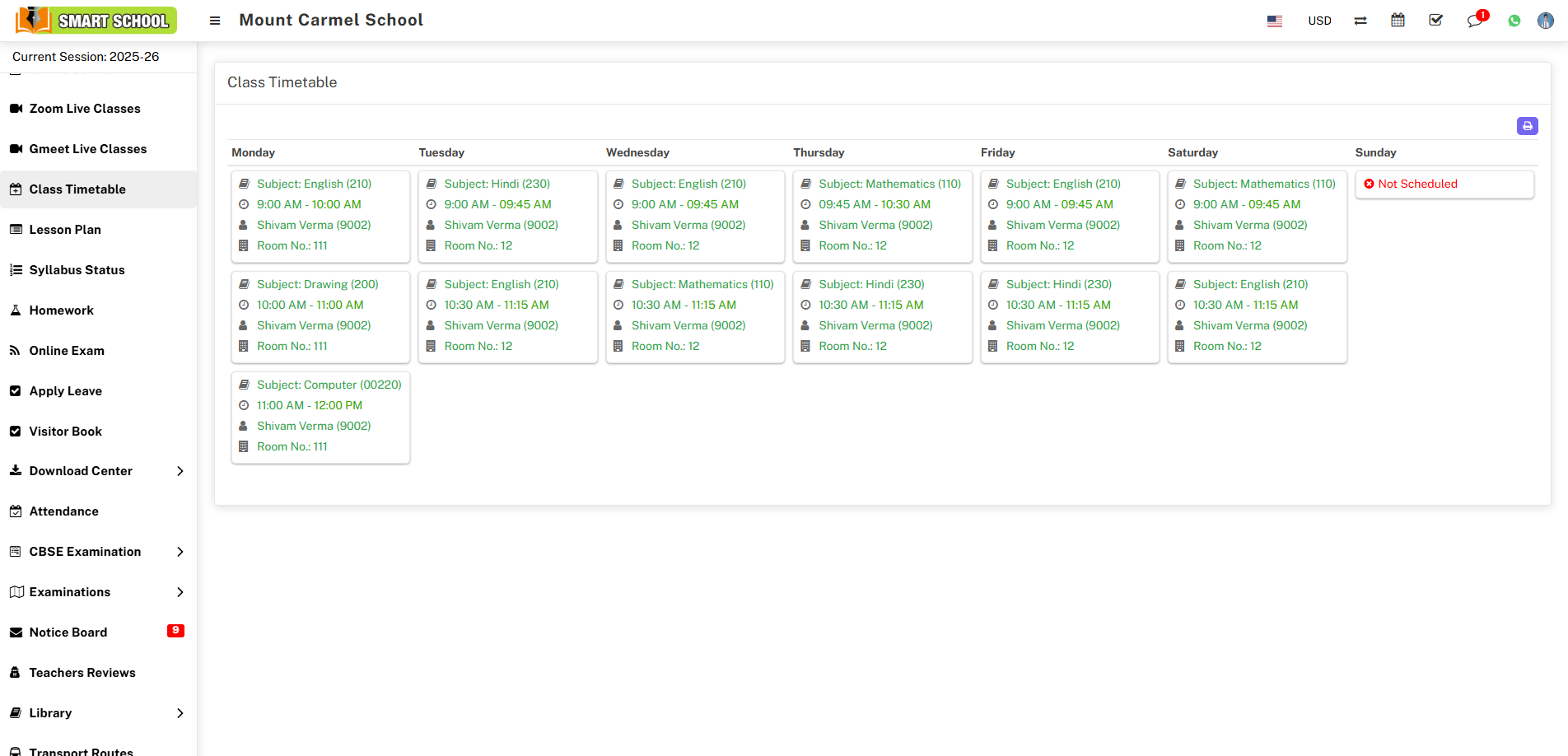
Task: Select the USD currency label
Action: pyautogui.click(x=1319, y=21)
